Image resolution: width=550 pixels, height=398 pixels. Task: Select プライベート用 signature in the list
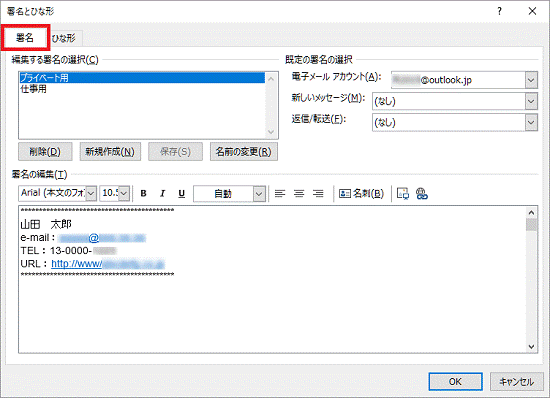pos(142,78)
